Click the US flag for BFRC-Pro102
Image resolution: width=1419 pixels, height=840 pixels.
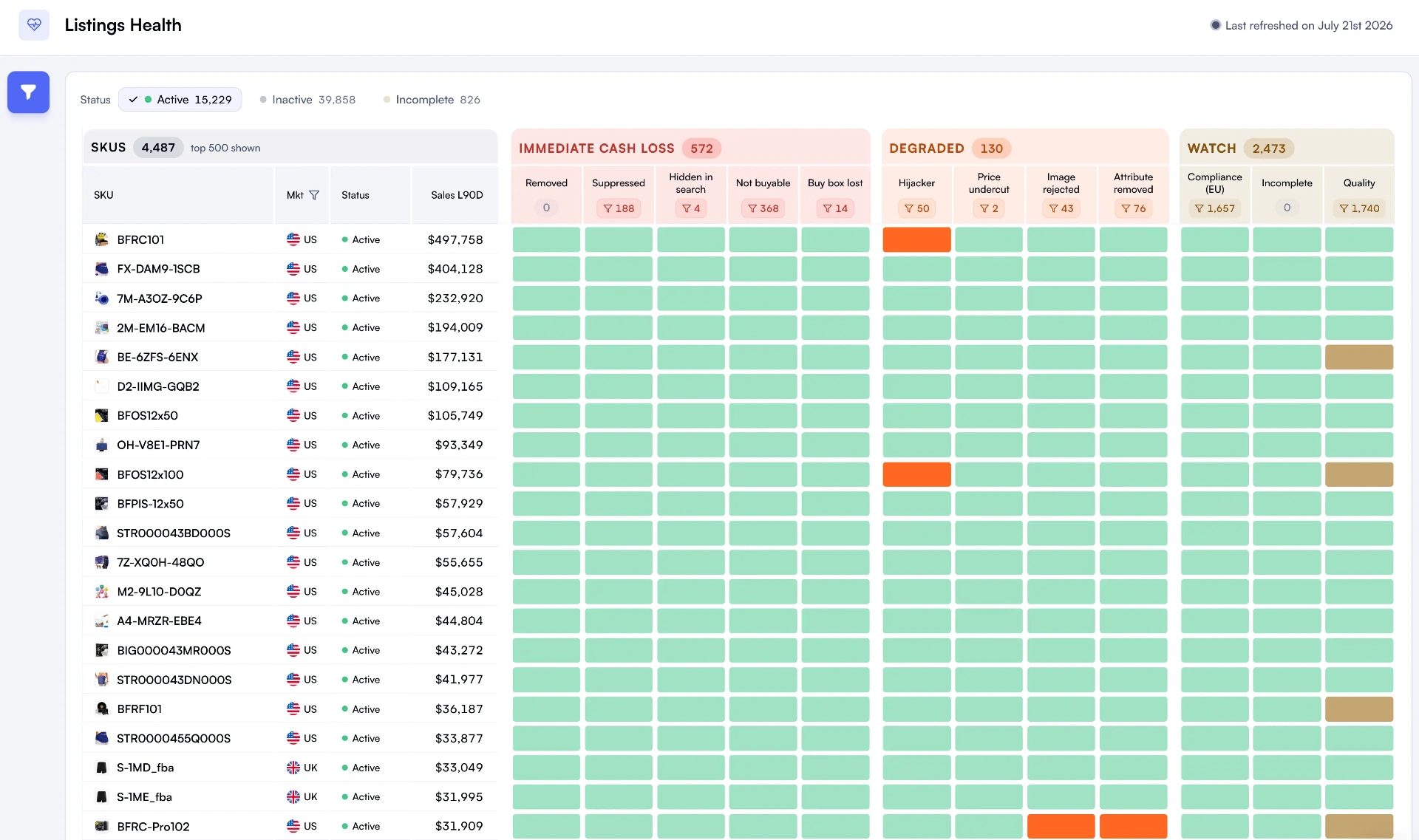pos(293,826)
